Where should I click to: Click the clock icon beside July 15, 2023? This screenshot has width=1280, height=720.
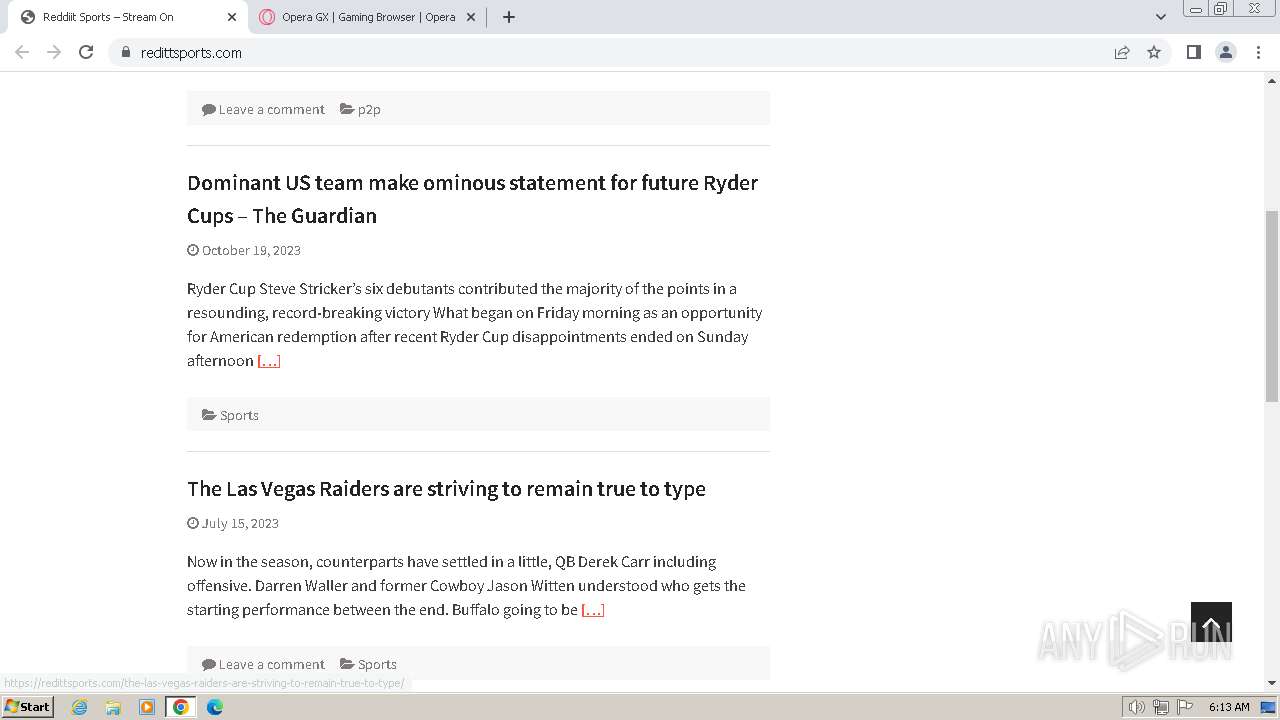click(x=193, y=523)
